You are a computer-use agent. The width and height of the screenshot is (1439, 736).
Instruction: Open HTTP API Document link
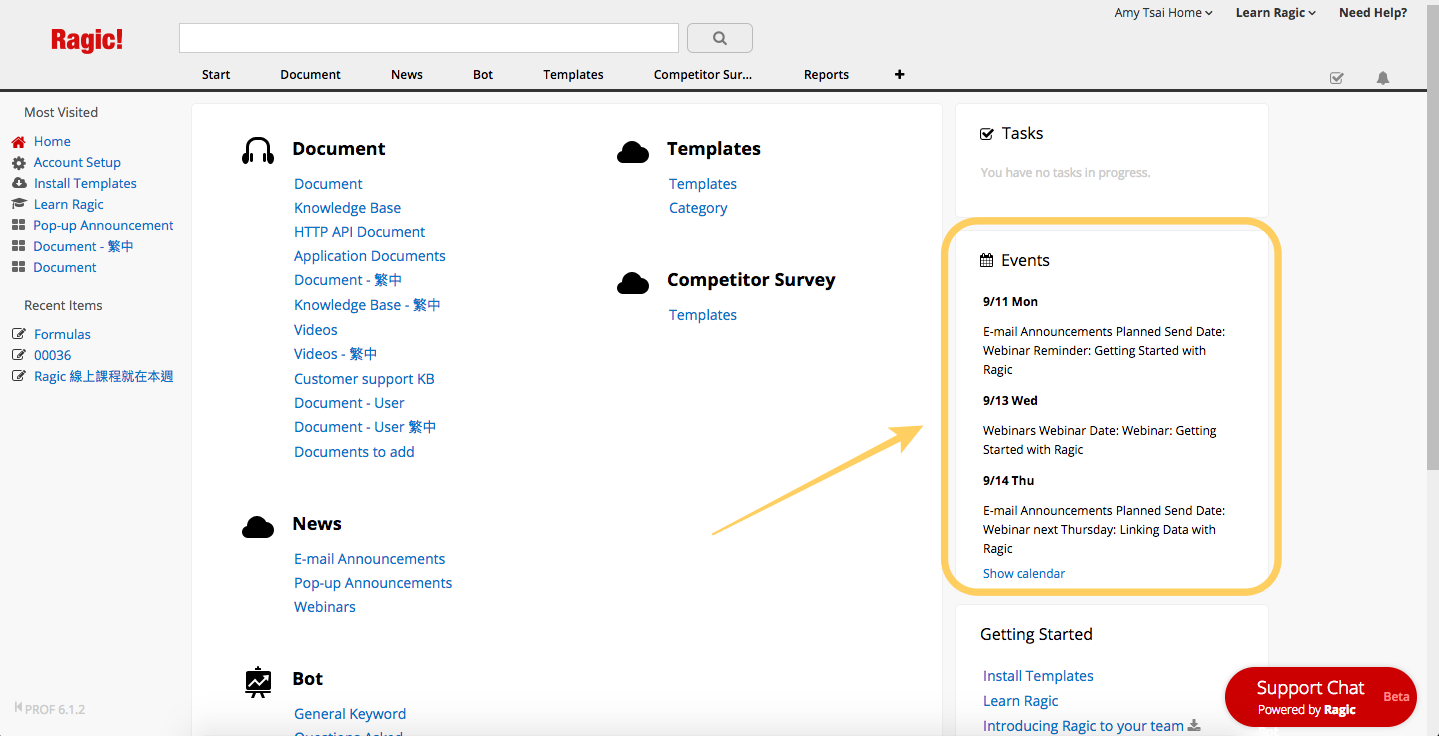[359, 232]
